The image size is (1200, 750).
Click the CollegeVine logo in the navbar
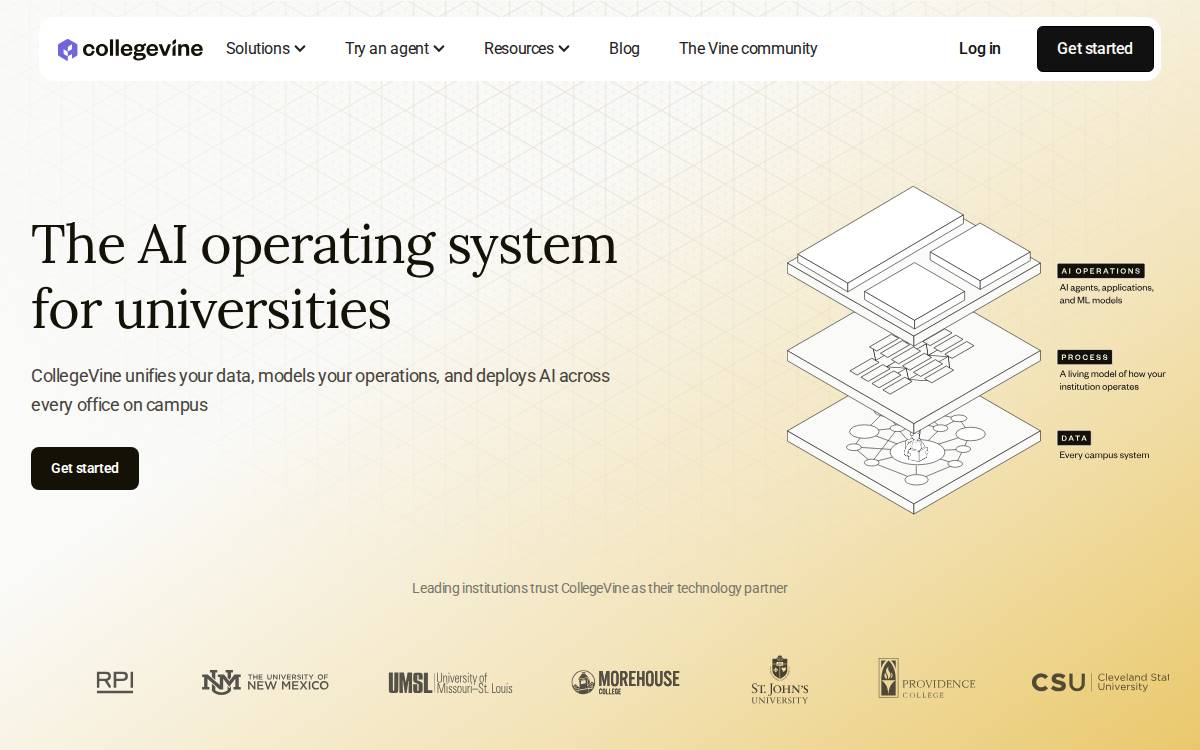point(130,49)
